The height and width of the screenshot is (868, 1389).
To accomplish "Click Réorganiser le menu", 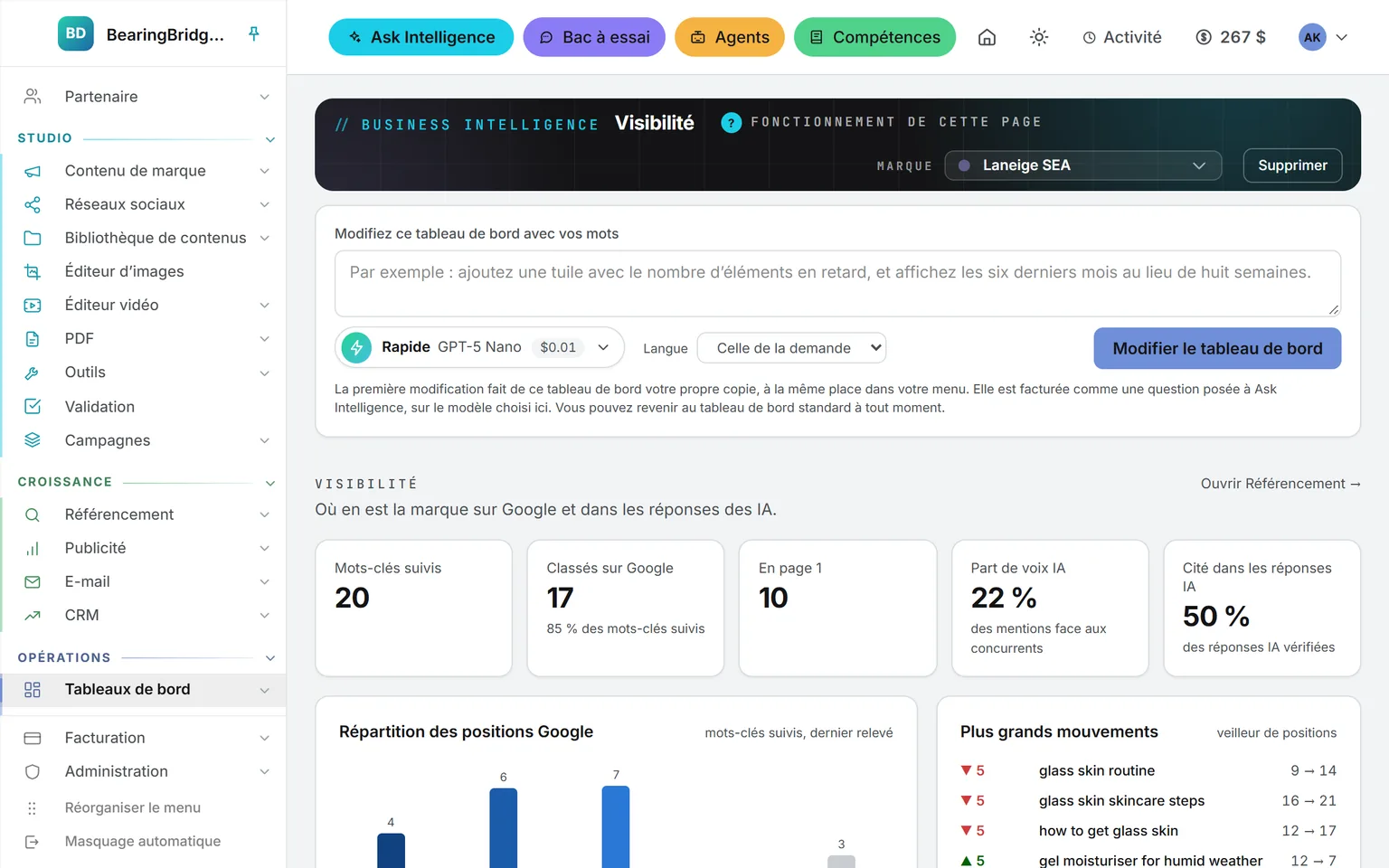I will (133, 807).
